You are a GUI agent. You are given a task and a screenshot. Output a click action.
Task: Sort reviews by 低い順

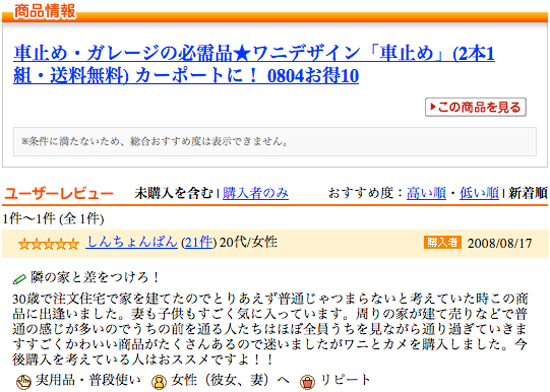(479, 193)
